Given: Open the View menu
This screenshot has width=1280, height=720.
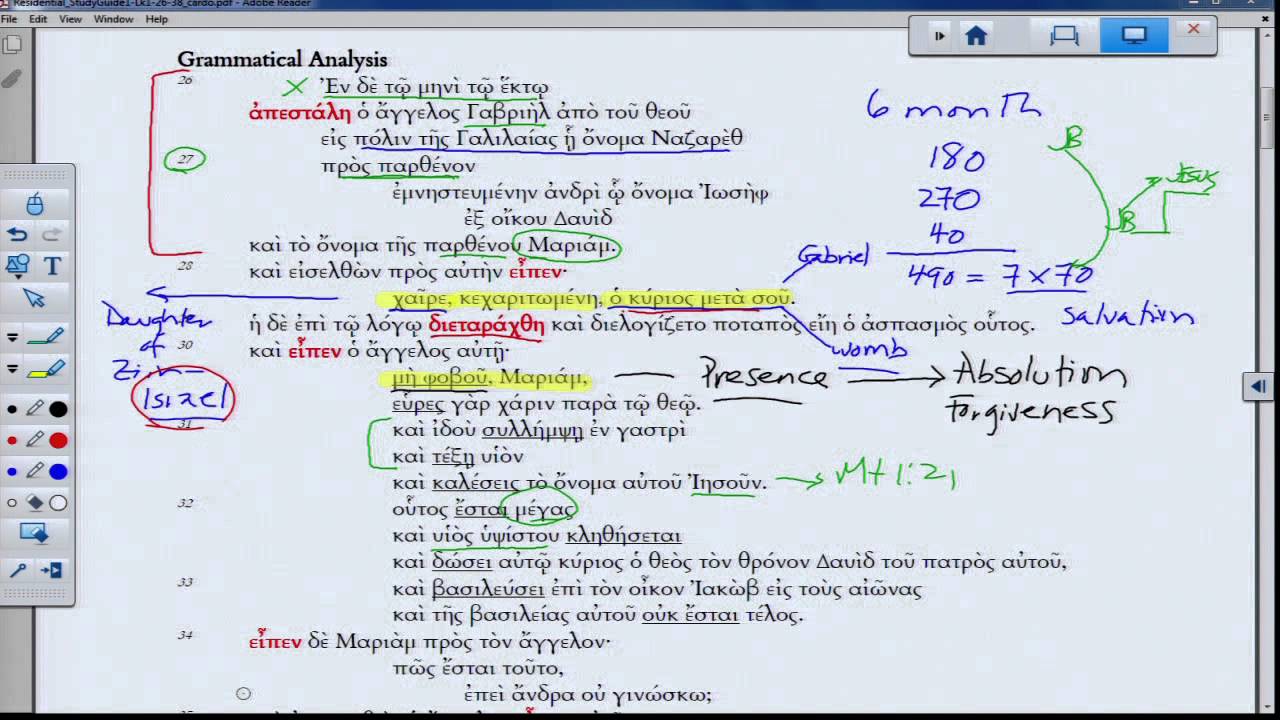Looking at the screenshot, I should coord(70,19).
